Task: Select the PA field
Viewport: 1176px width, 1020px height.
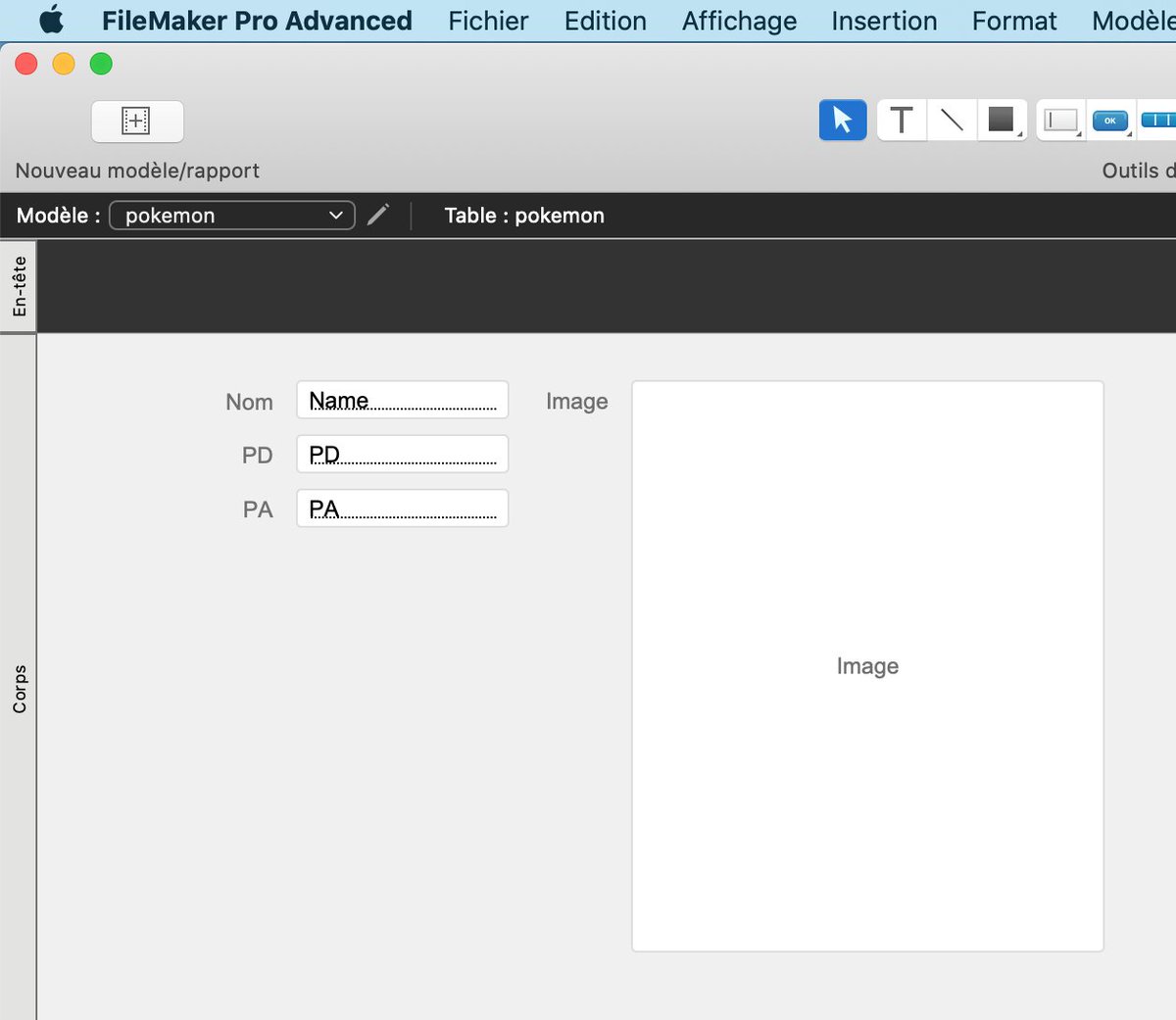Action: [403, 509]
